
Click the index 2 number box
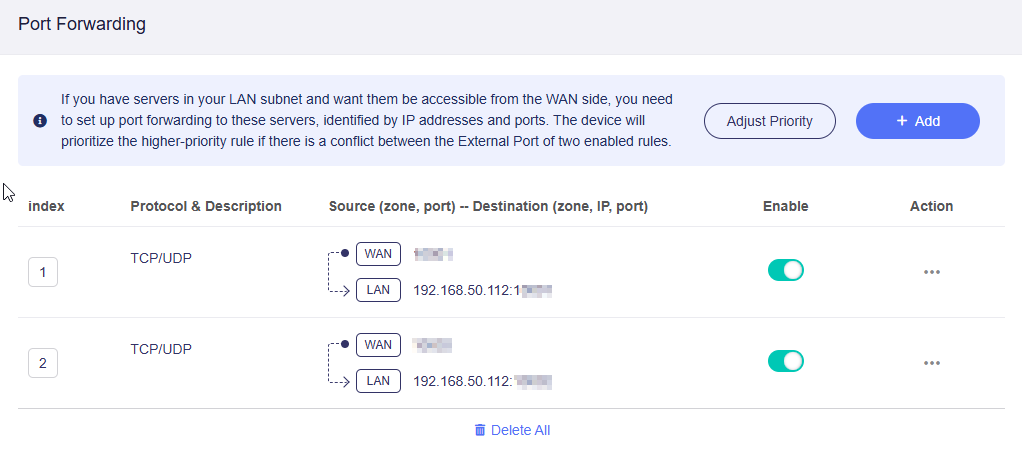tap(43, 363)
